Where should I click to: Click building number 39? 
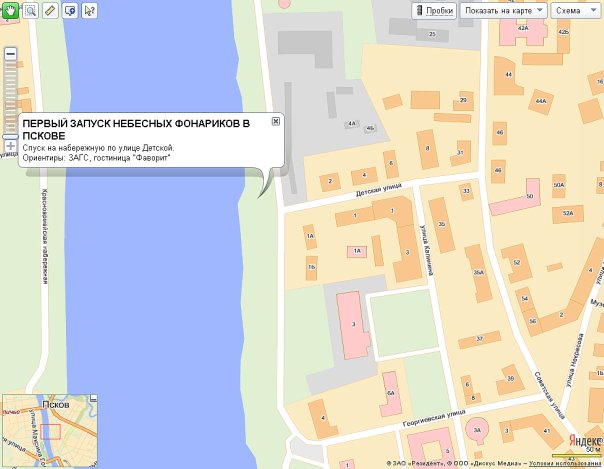(x=510, y=379)
